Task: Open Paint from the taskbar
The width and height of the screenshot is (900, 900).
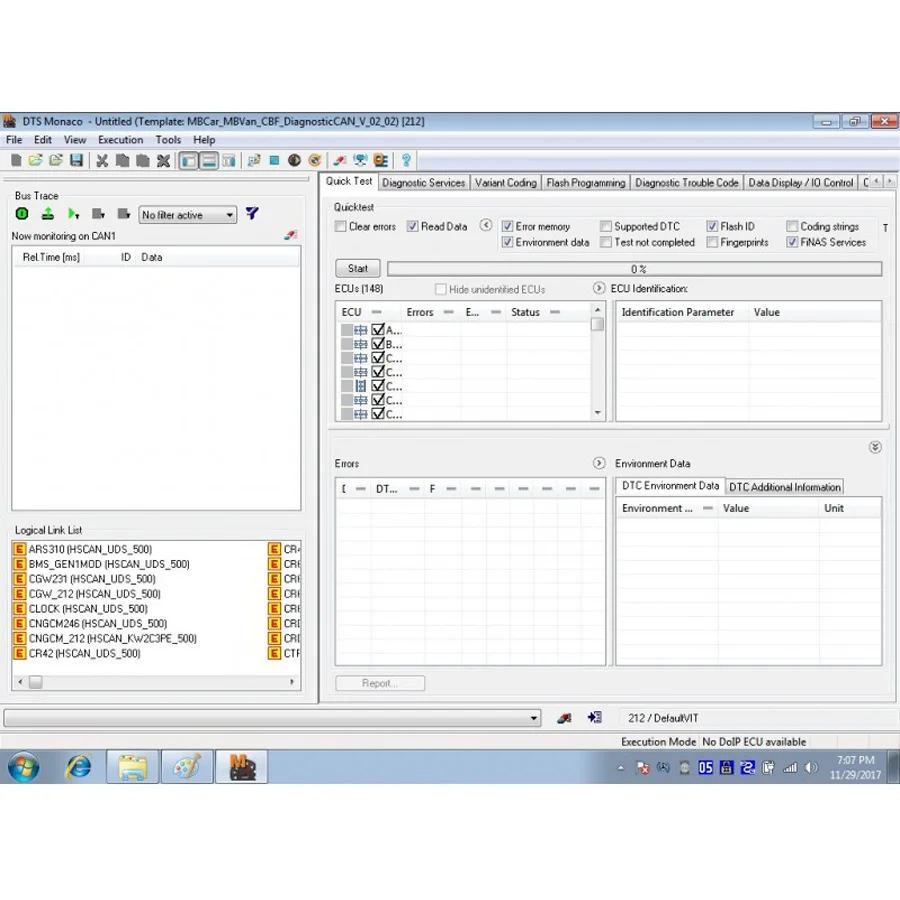Action: click(187, 767)
